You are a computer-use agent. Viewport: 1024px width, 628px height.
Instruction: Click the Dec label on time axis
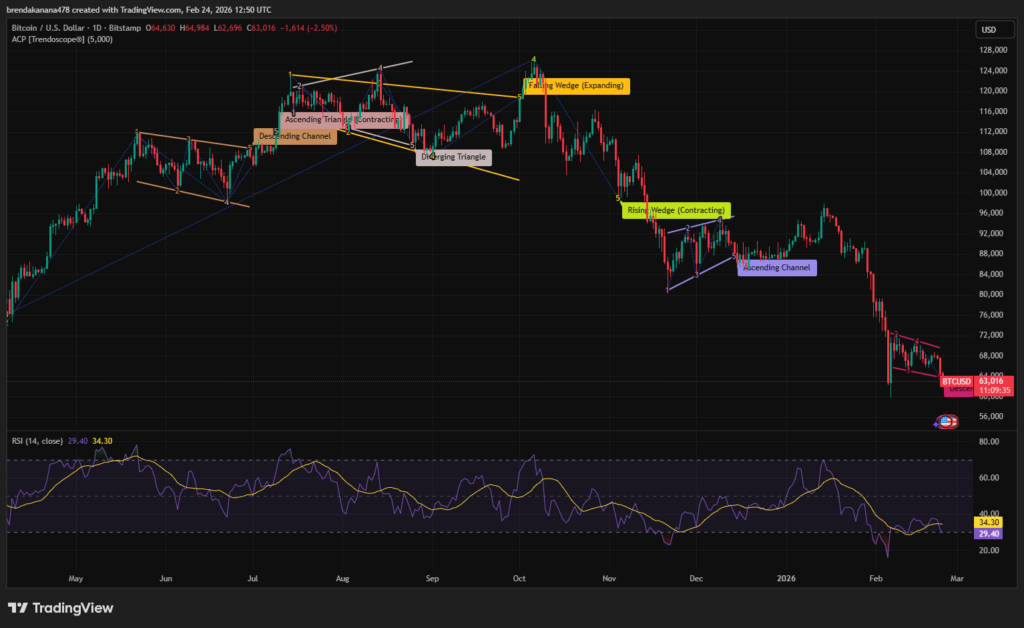[696, 578]
